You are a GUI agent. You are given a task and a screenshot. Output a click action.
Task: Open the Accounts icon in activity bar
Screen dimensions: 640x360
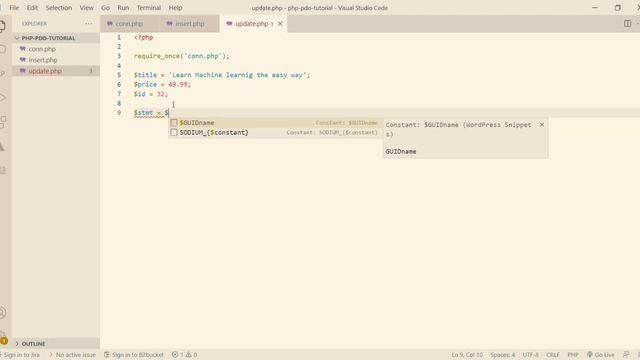tap(2, 313)
